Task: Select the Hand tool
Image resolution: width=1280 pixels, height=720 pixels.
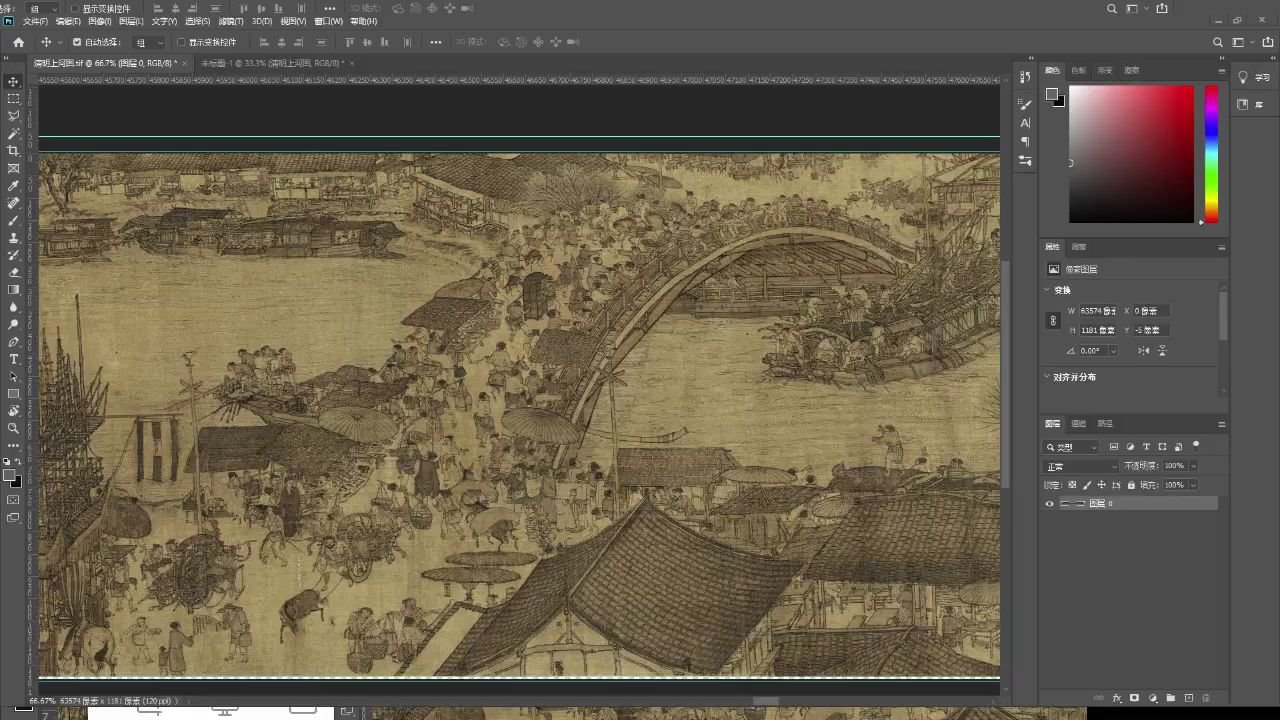Action: point(13,411)
